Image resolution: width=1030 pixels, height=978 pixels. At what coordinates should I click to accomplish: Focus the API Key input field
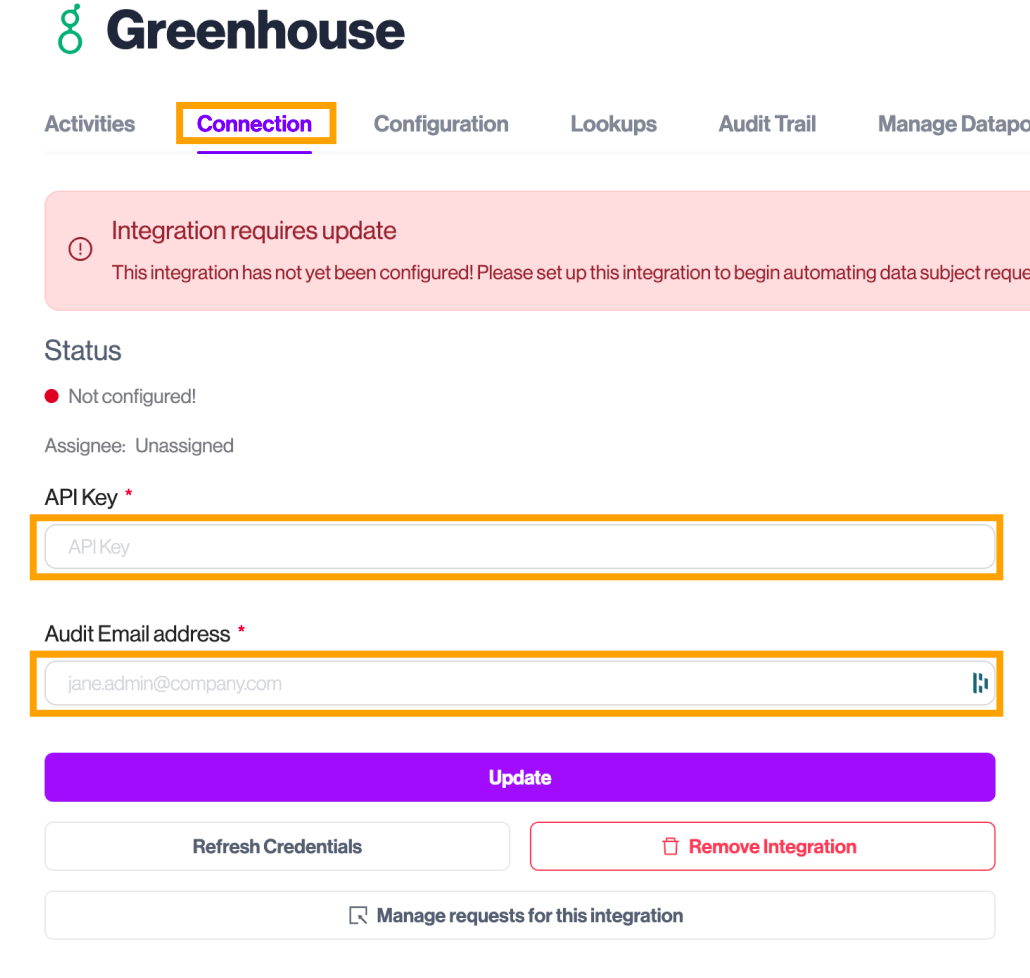pos(520,546)
